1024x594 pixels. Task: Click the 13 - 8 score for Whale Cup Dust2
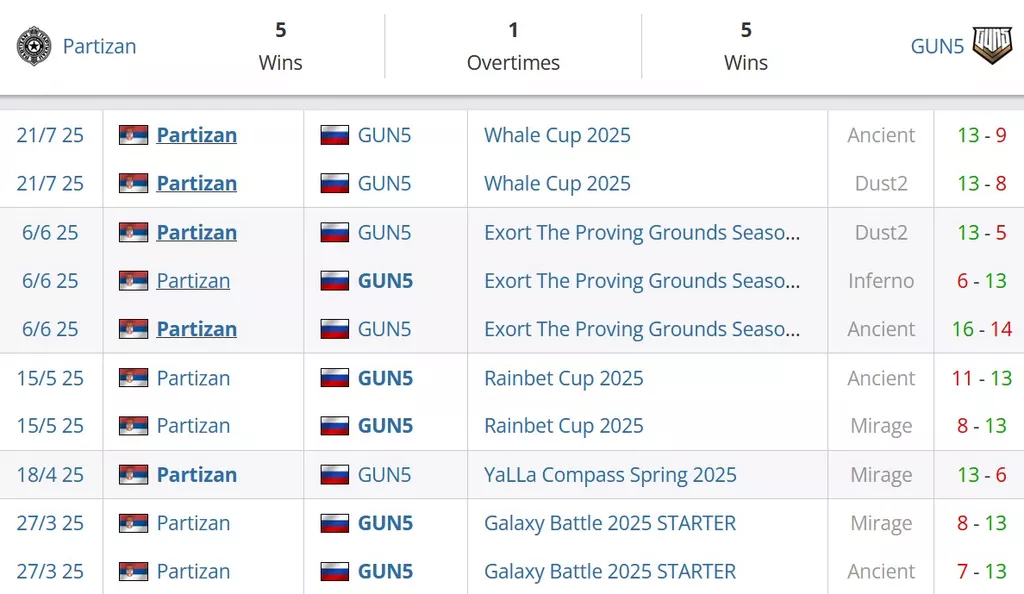point(982,183)
